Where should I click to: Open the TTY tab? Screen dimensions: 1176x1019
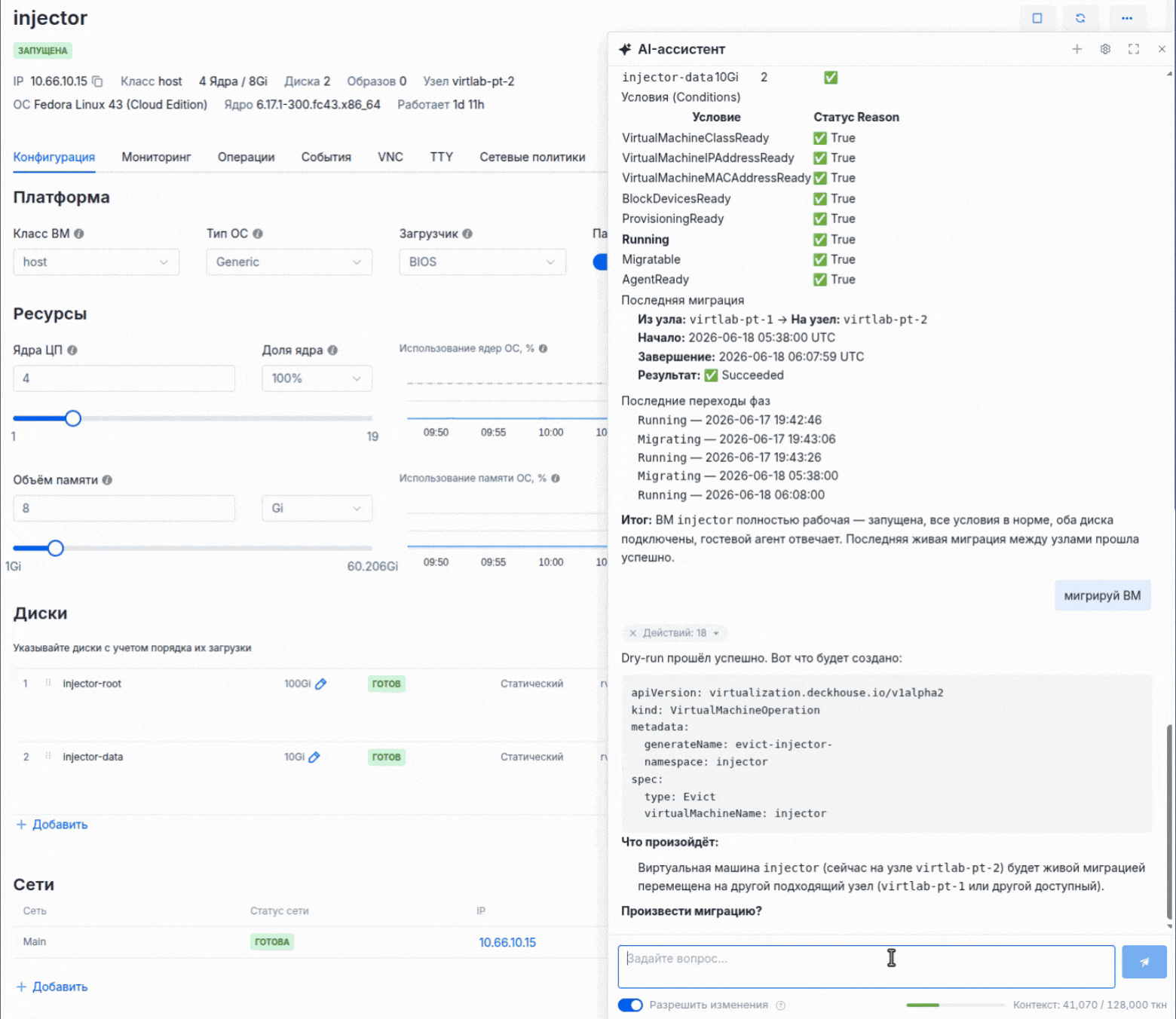(441, 157)
